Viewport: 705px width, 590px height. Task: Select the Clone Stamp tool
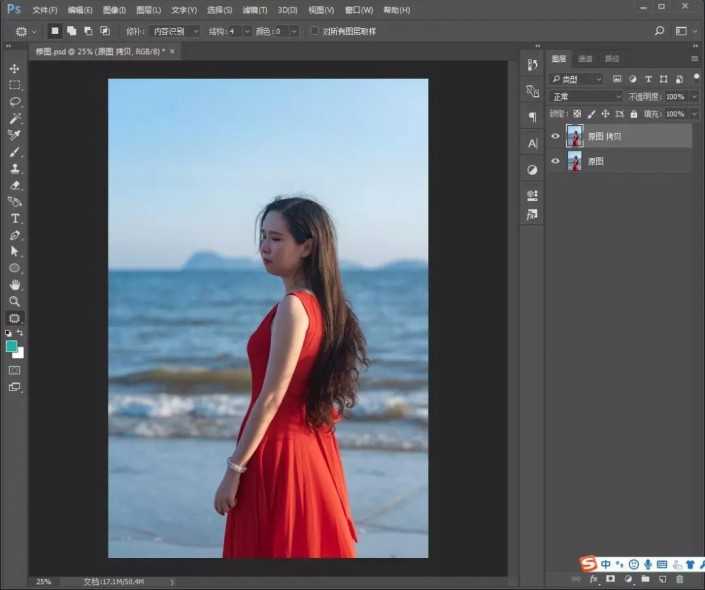click(15, 168)
